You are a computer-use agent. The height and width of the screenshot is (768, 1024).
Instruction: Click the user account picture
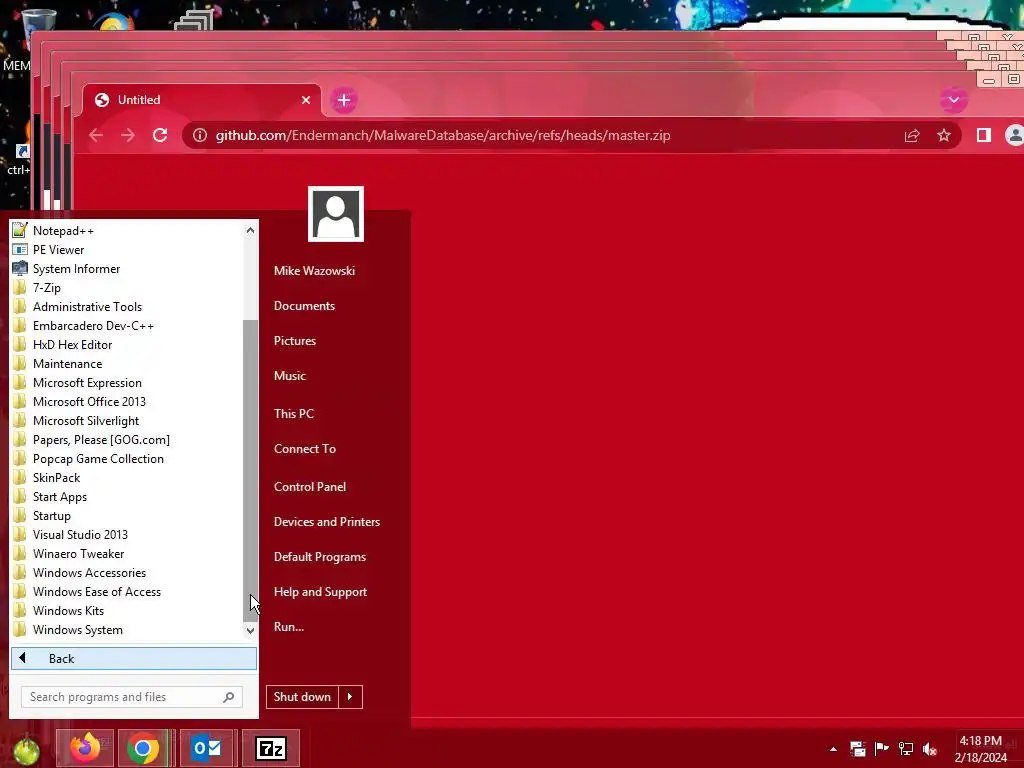coord(336,214)
